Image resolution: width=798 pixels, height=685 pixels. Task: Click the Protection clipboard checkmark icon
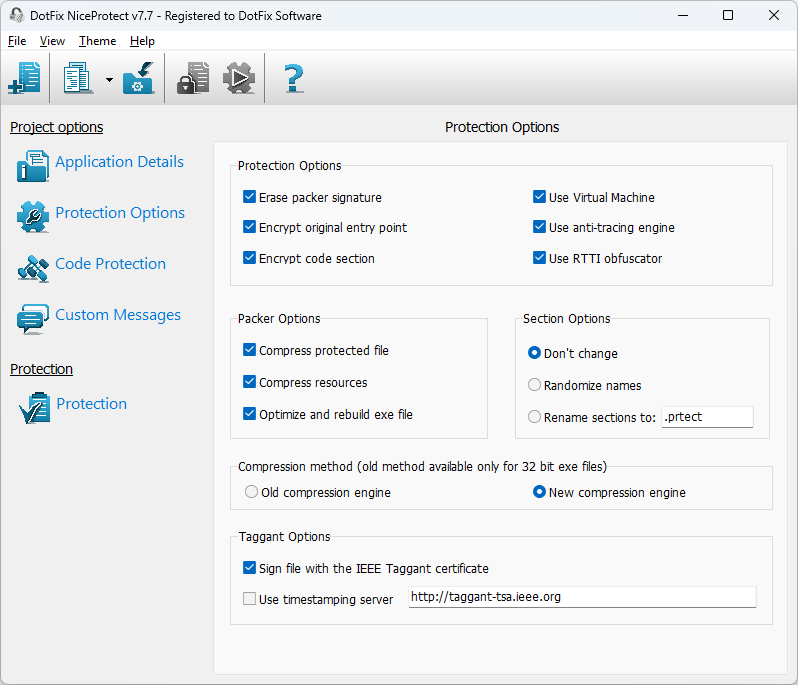35,408
